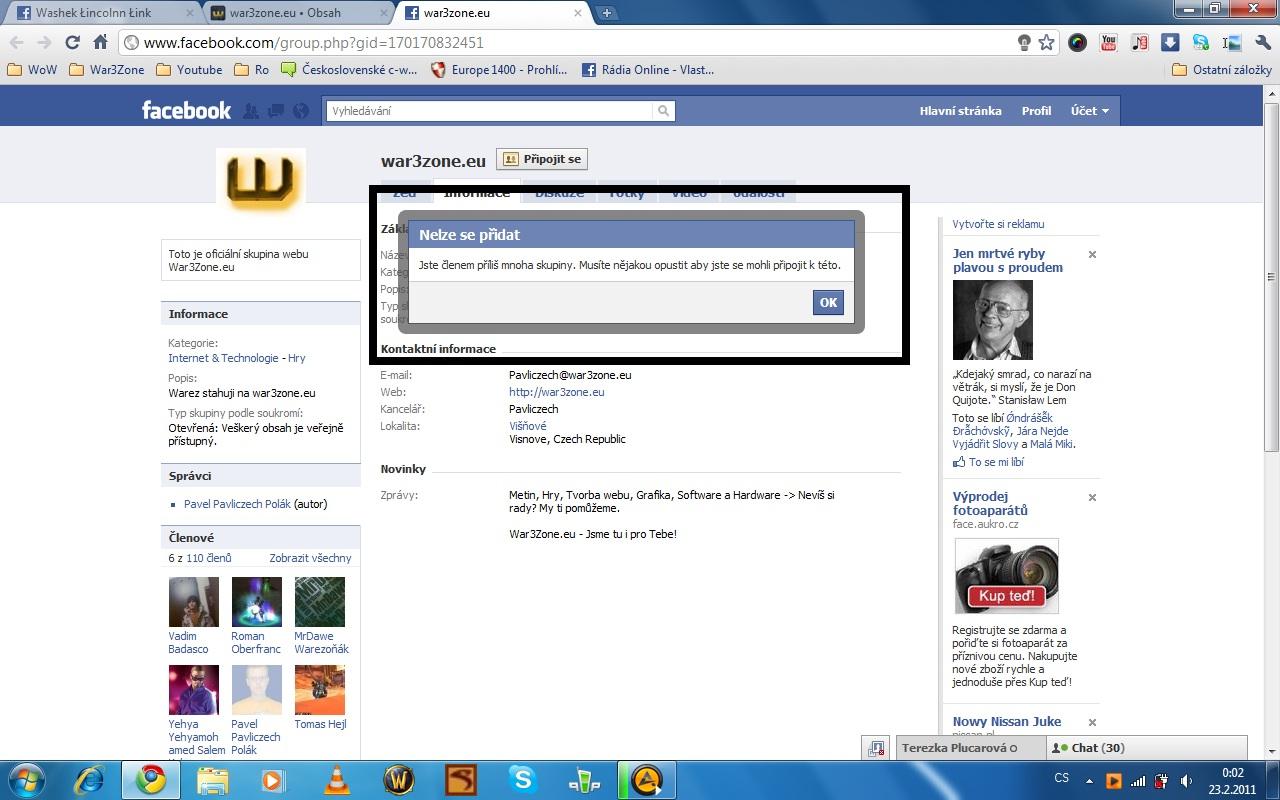Open the Profil link in the header

click(1036, 111)
